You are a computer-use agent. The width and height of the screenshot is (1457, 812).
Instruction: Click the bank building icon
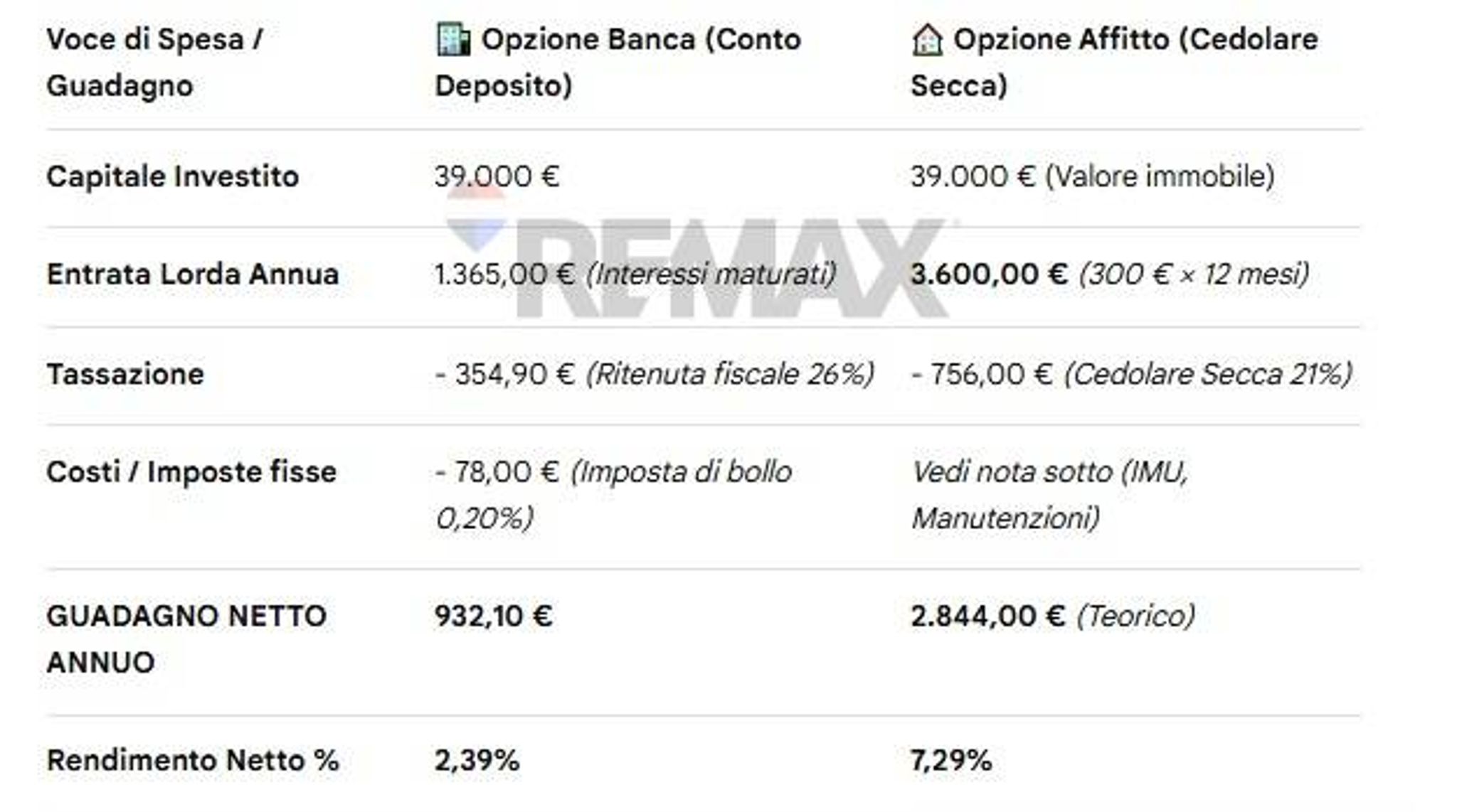tap(453, 39)
